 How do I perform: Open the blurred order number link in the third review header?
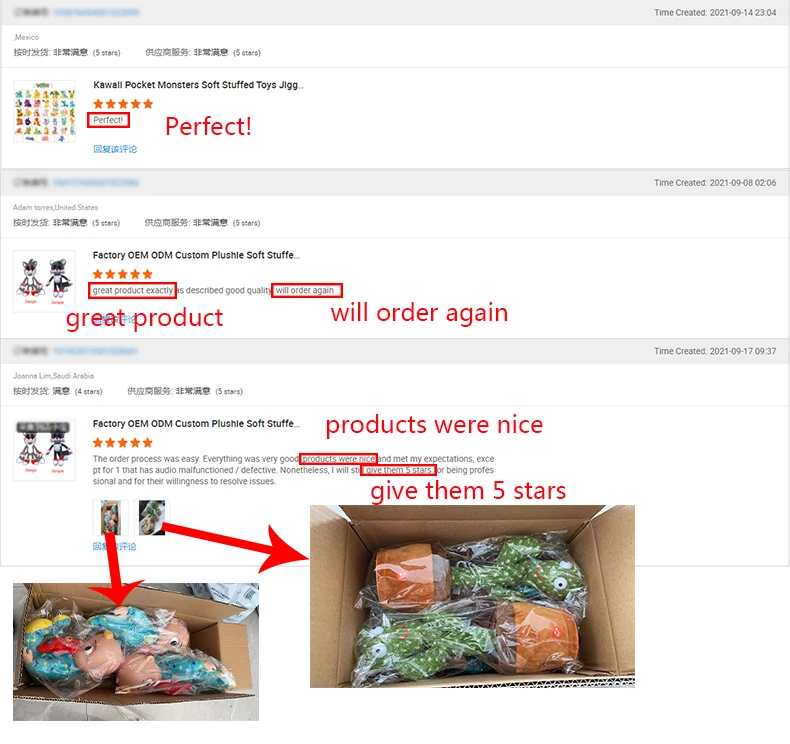click(95, 351)
